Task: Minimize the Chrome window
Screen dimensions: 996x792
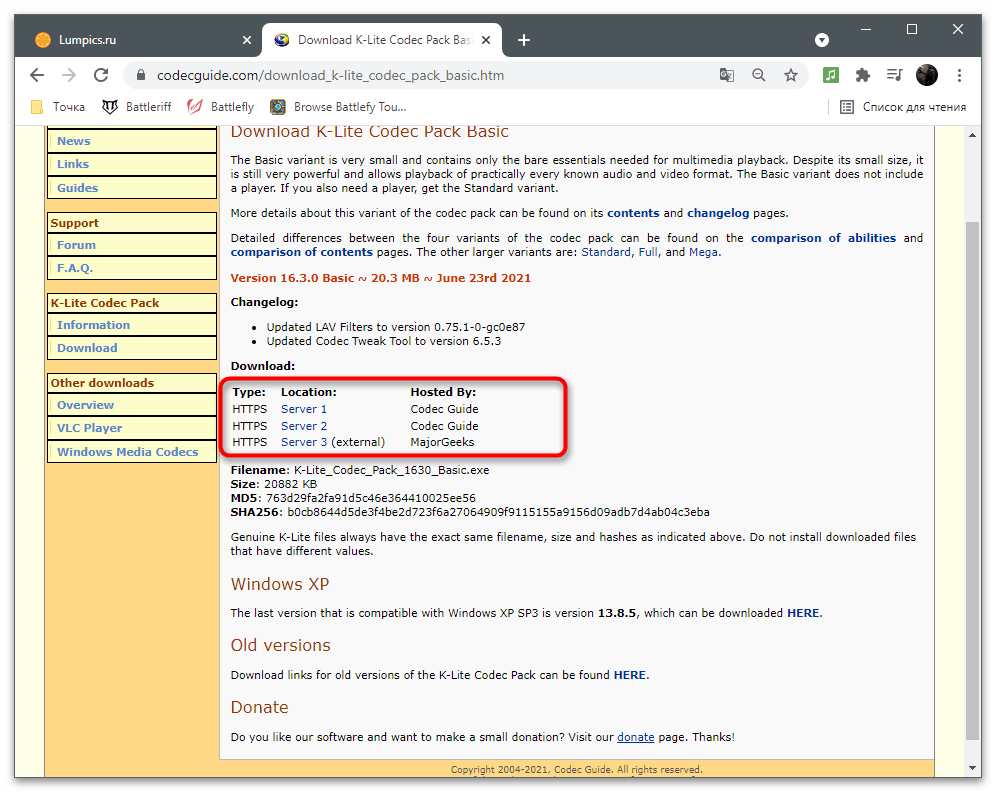Action: click(x=866, y=29)
